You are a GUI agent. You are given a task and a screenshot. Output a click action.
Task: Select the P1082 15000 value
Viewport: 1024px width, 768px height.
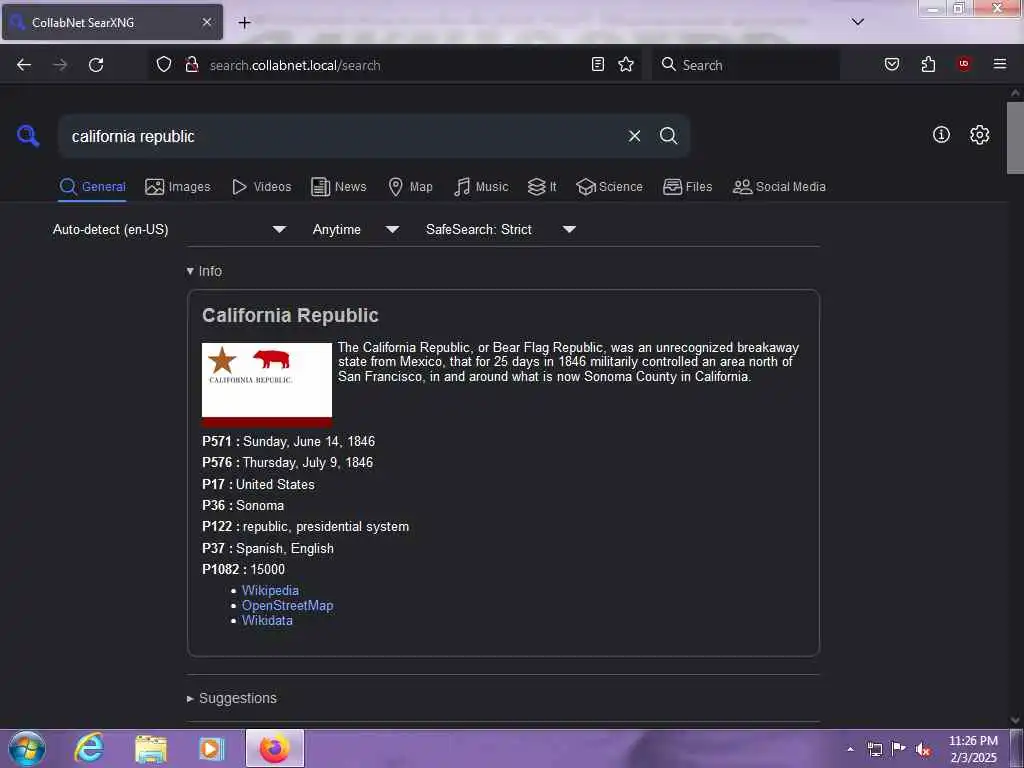coord(268,569)
